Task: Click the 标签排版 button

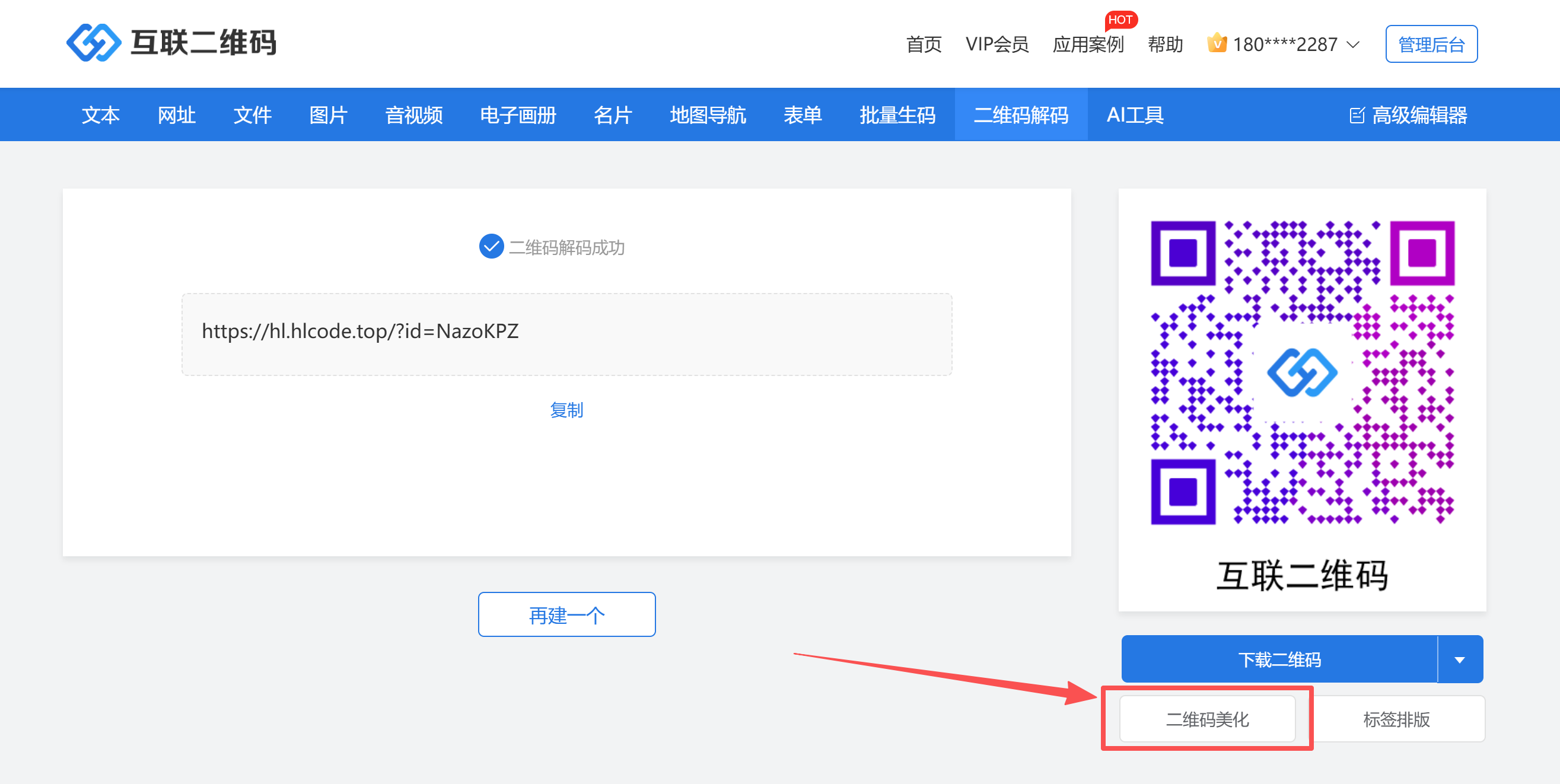Action: 1396,719
